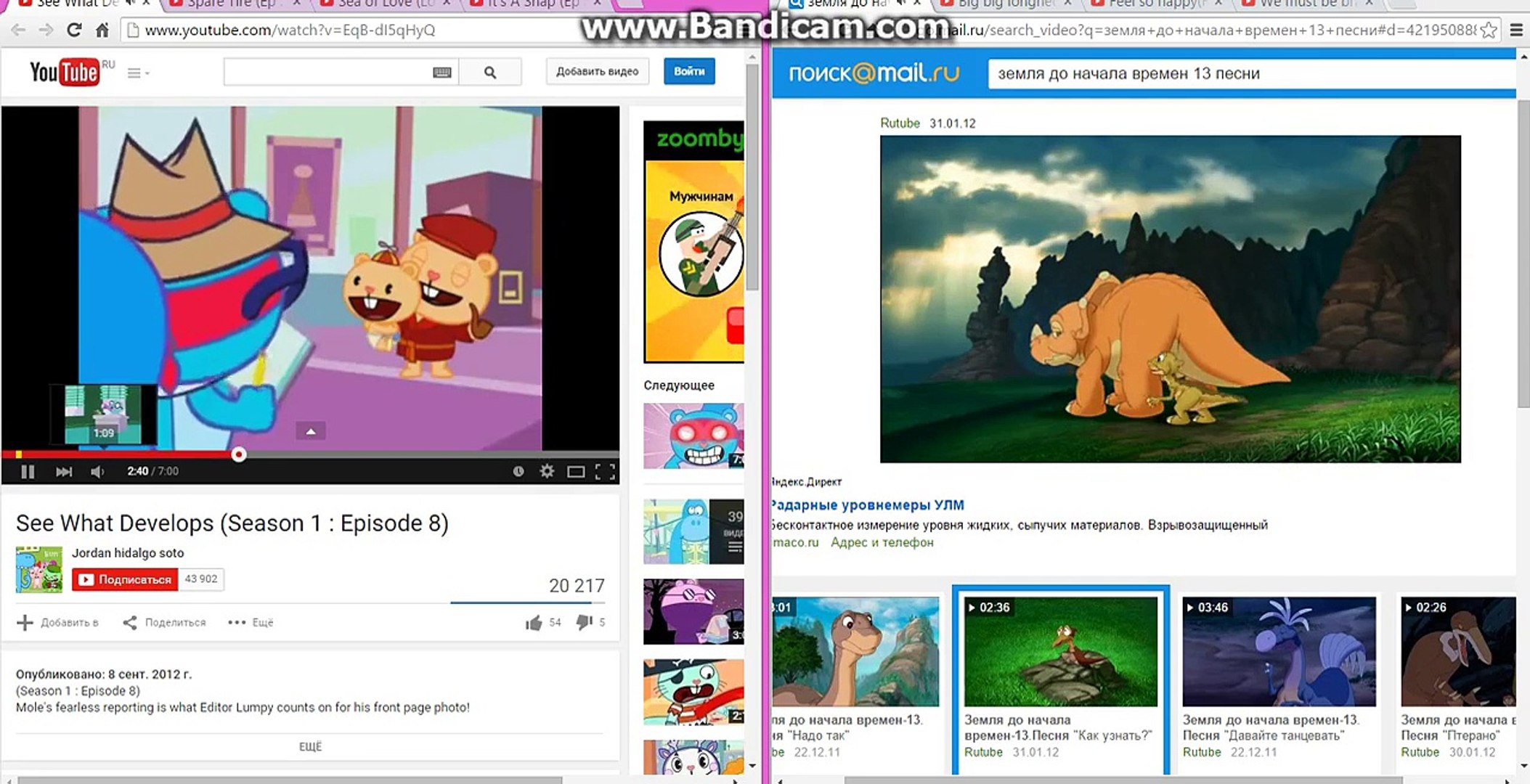The width and height of the screenshot is (1530, 784).
Task: Open Радарные уровнемеры УЛМ ad link
Action: pos(868,505)
